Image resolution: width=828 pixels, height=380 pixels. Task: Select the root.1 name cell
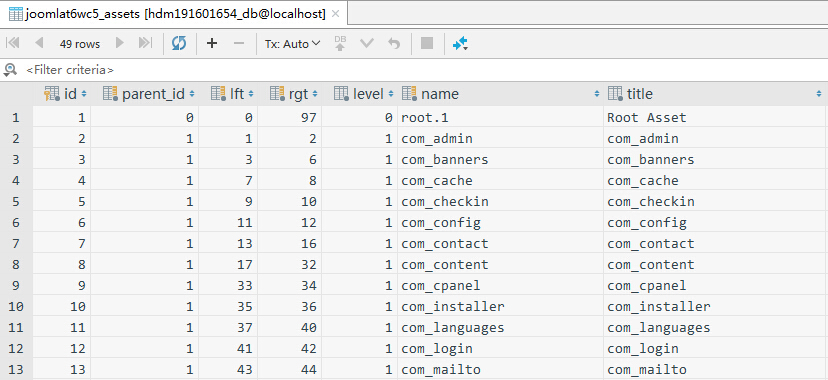click(x=500, y=117)
